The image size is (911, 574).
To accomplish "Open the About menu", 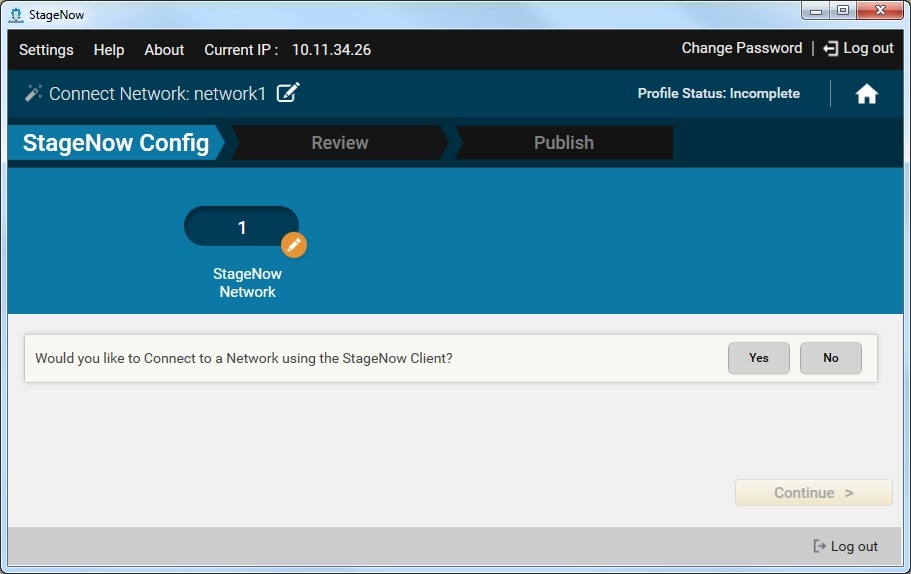I will click(164, 50).
